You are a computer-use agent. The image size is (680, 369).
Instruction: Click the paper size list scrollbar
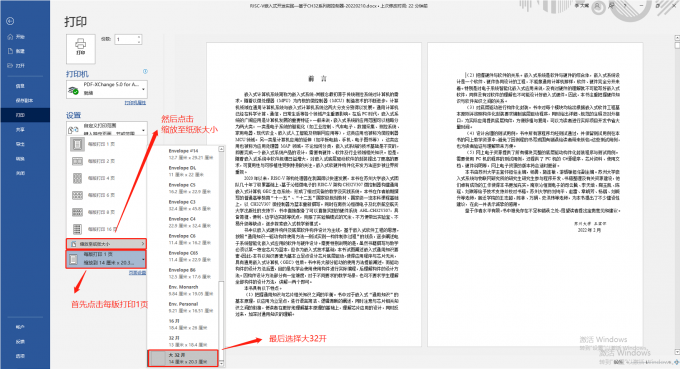click(x=221, y=256)
